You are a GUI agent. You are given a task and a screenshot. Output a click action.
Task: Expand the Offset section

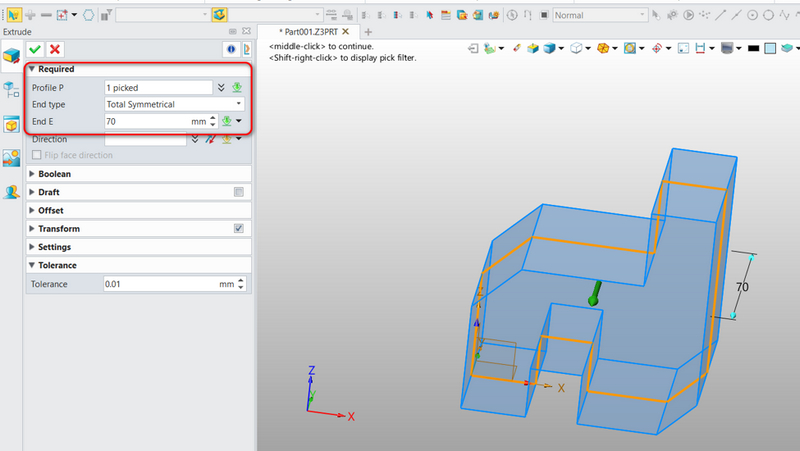[32, 211]
